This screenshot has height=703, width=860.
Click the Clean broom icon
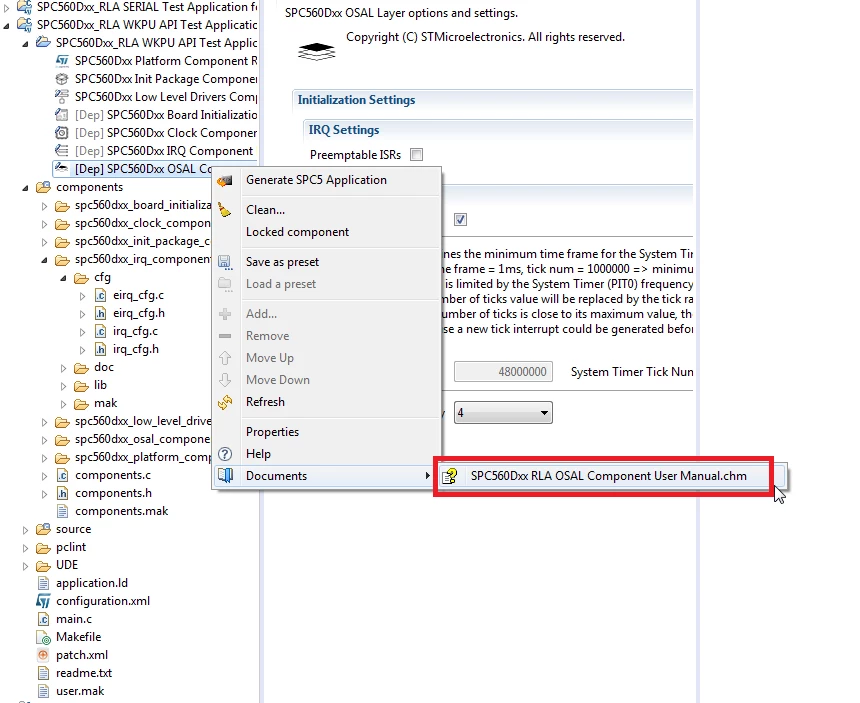pos(224,209)
